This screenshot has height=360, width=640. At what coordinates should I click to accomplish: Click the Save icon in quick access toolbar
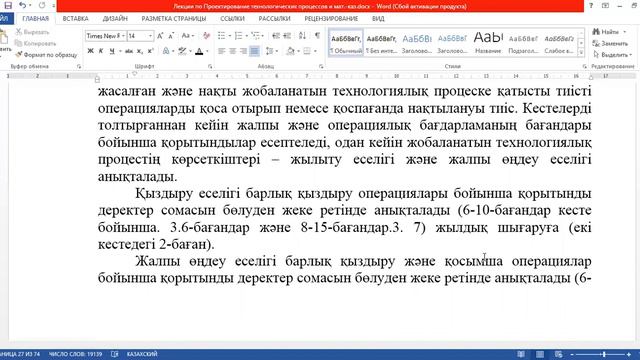[x=8, y=6]
